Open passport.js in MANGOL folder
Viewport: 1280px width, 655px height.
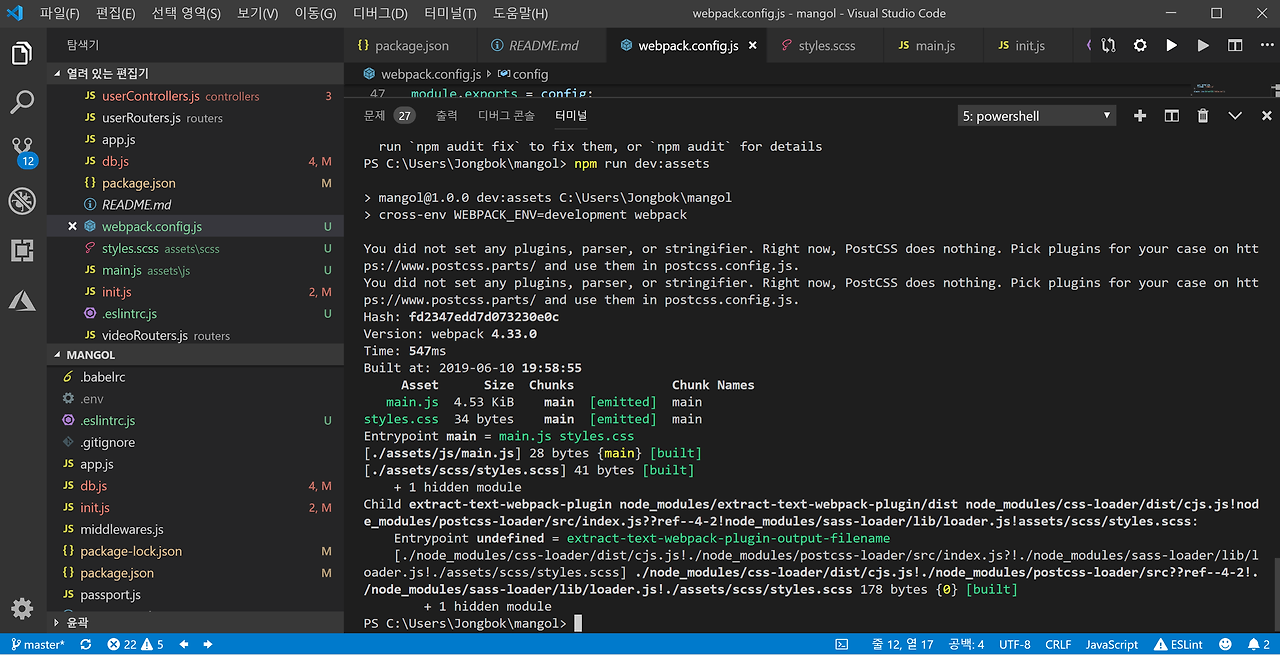pos(195,595)
